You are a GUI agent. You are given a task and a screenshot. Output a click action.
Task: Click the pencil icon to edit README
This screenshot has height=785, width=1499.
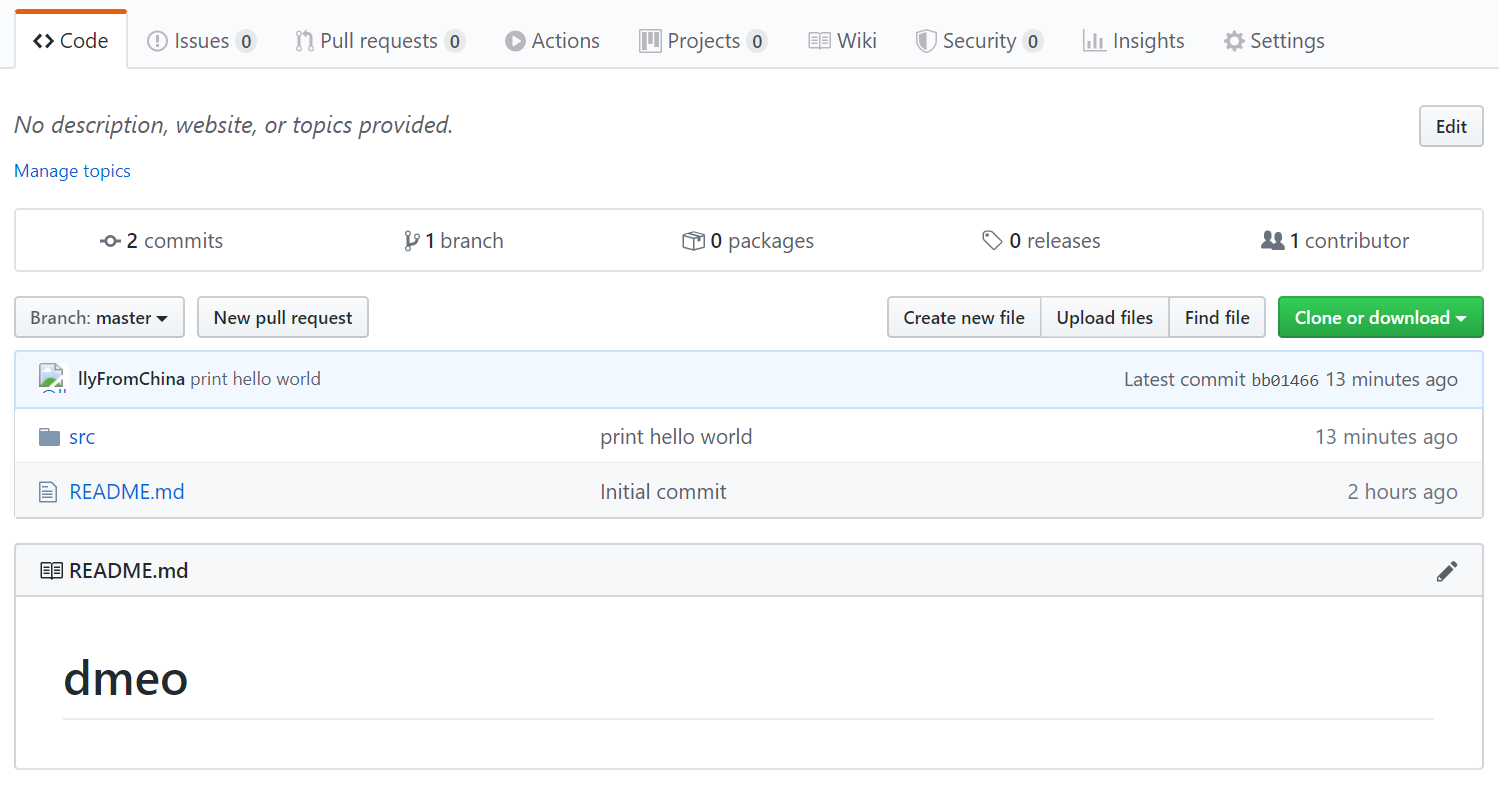coord(1447,571)
